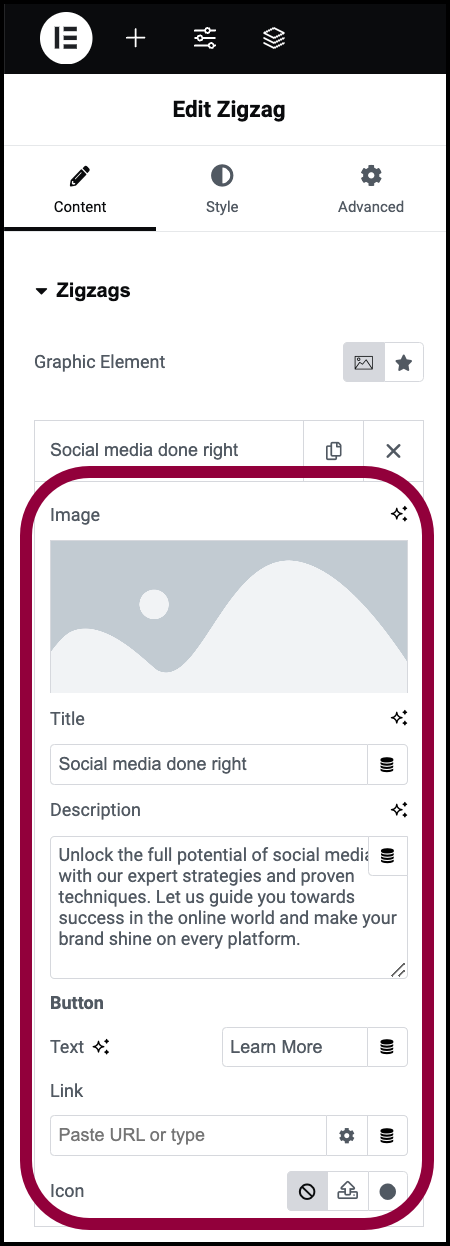450x1246 pixels.
Task: Switch to the Advanced tab
Action: pyautogui.click(x=371, y=190)
